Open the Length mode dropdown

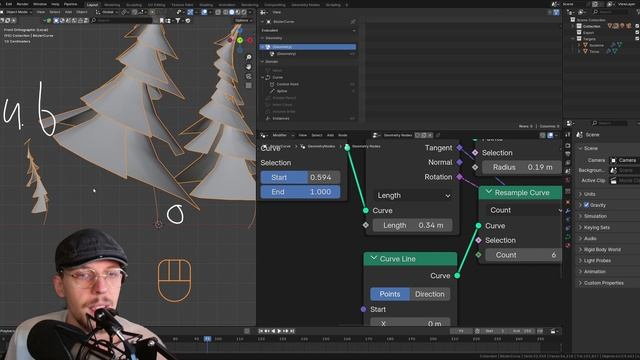click(413, 196)
